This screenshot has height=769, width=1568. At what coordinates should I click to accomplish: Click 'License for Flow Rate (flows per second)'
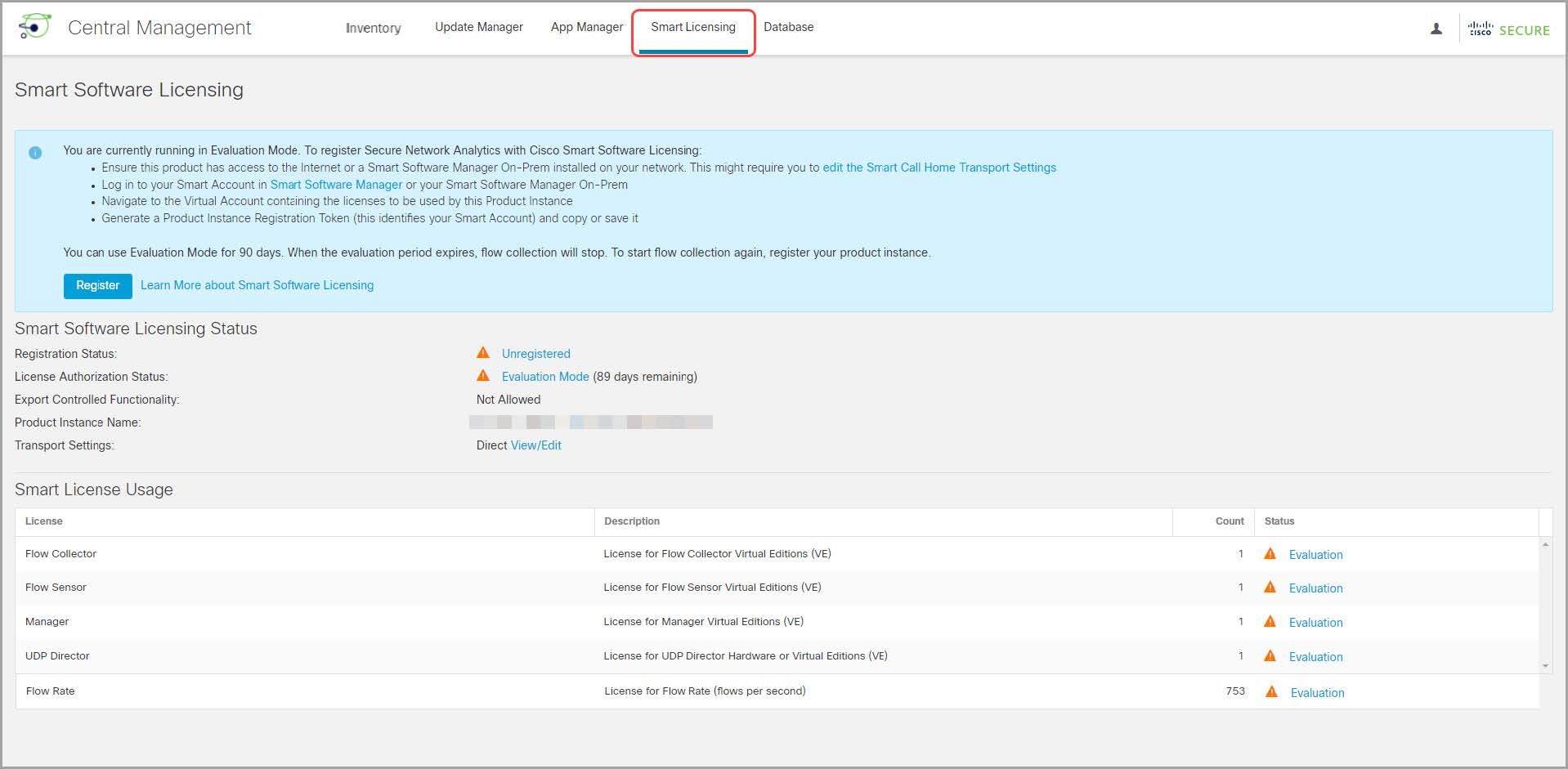(705, 691)
